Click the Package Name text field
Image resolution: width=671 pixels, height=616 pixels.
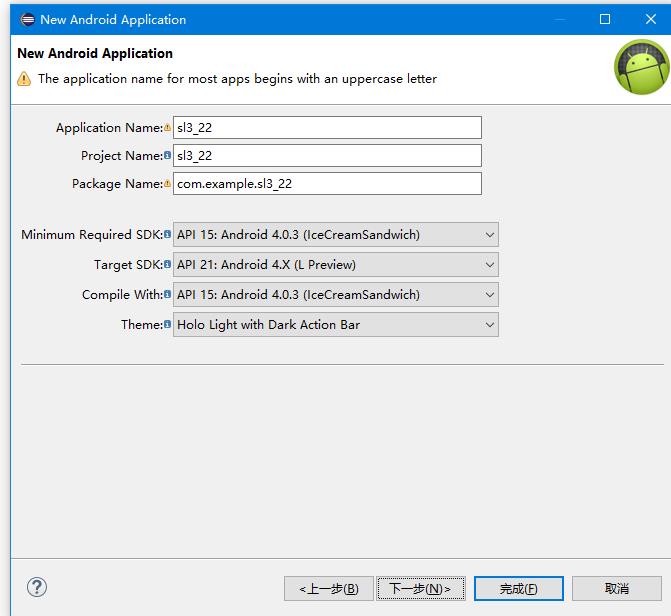point(327,184)
